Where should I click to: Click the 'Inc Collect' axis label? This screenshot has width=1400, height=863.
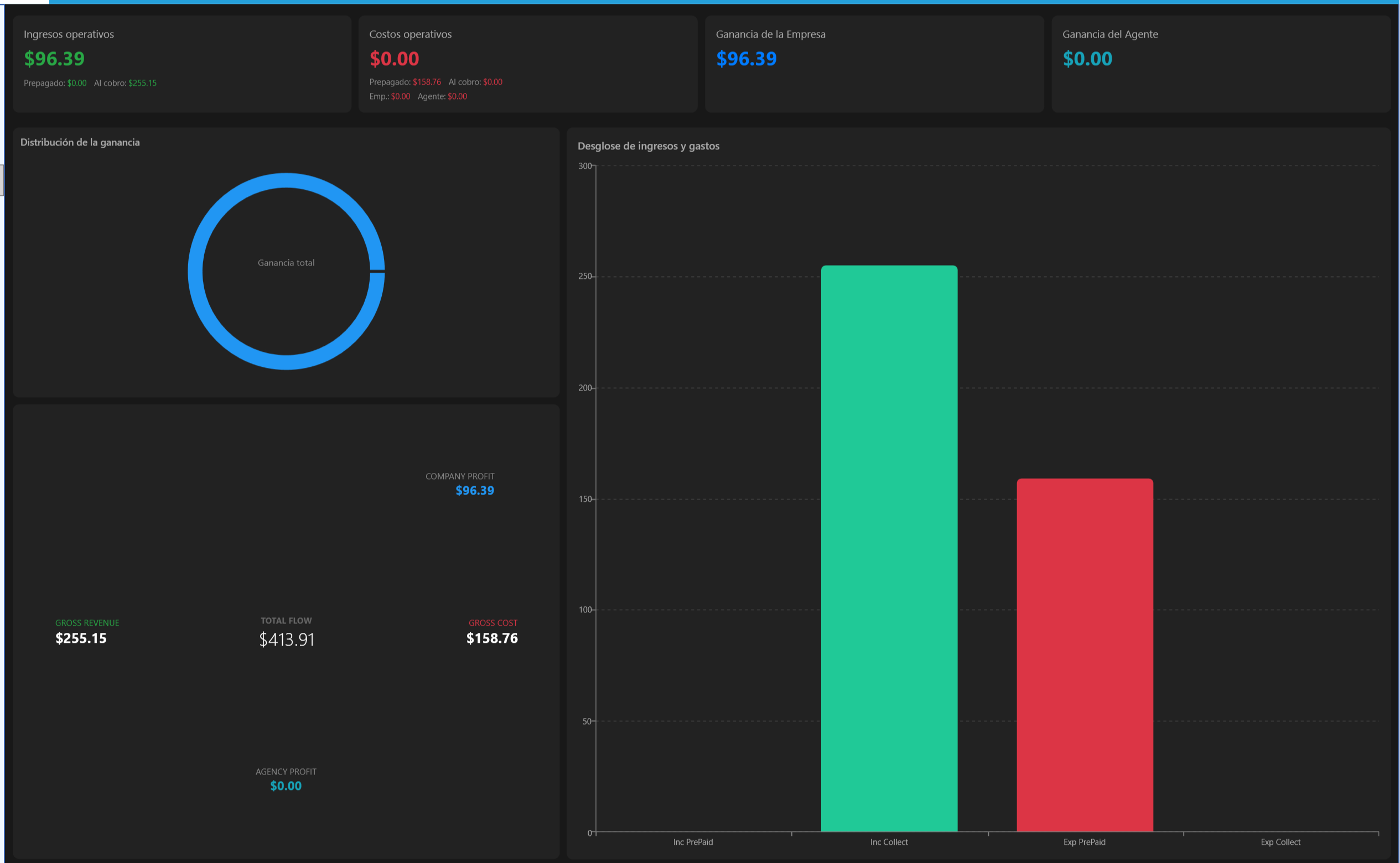[x=888, y=843]
